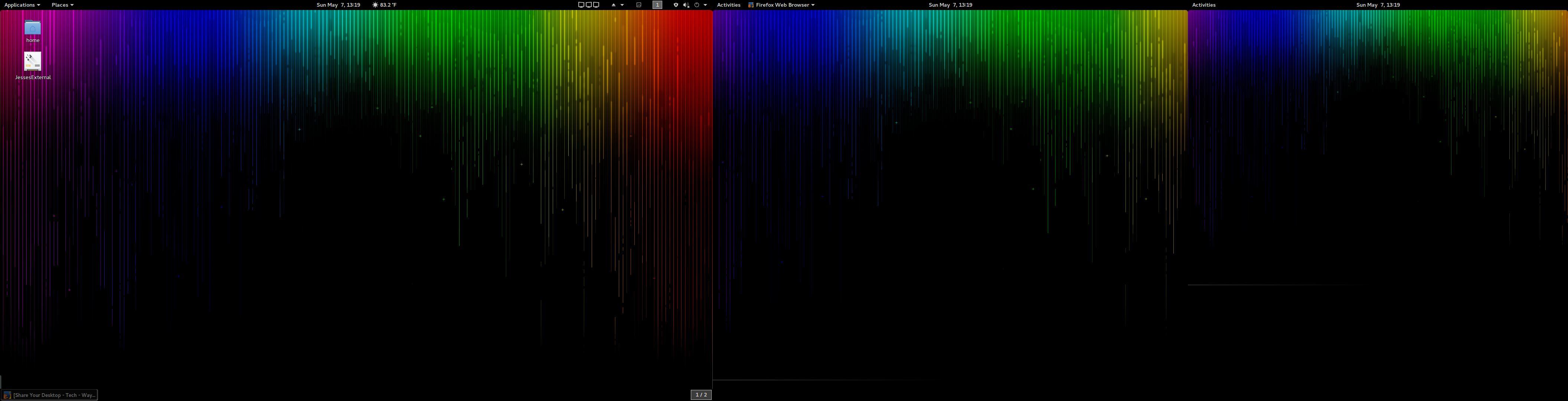Click the 1 / 2 workspace switcher
This screenshot has width=1568, height=401.
[x=701, y=395]
